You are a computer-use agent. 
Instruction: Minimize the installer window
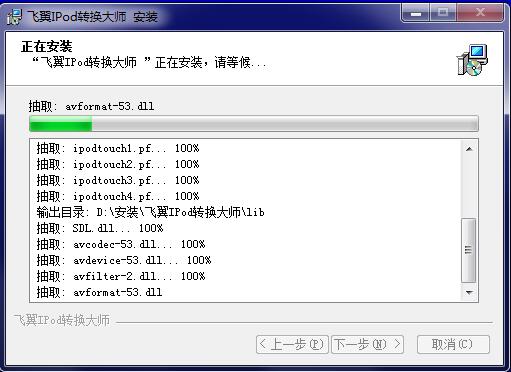(x=416, y=13)
